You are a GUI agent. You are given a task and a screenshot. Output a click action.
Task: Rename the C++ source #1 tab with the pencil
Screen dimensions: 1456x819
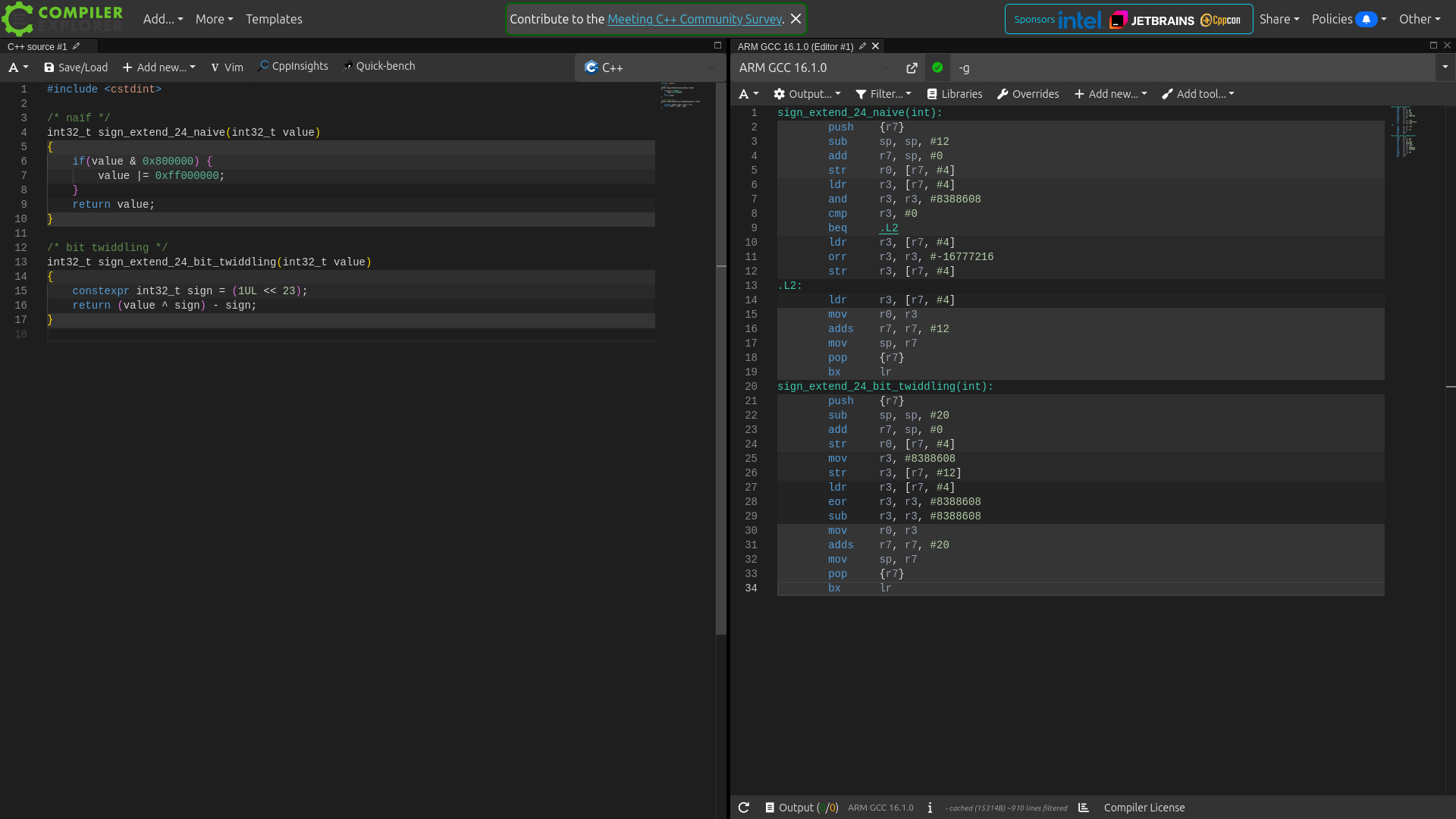[x=76, y=46]
